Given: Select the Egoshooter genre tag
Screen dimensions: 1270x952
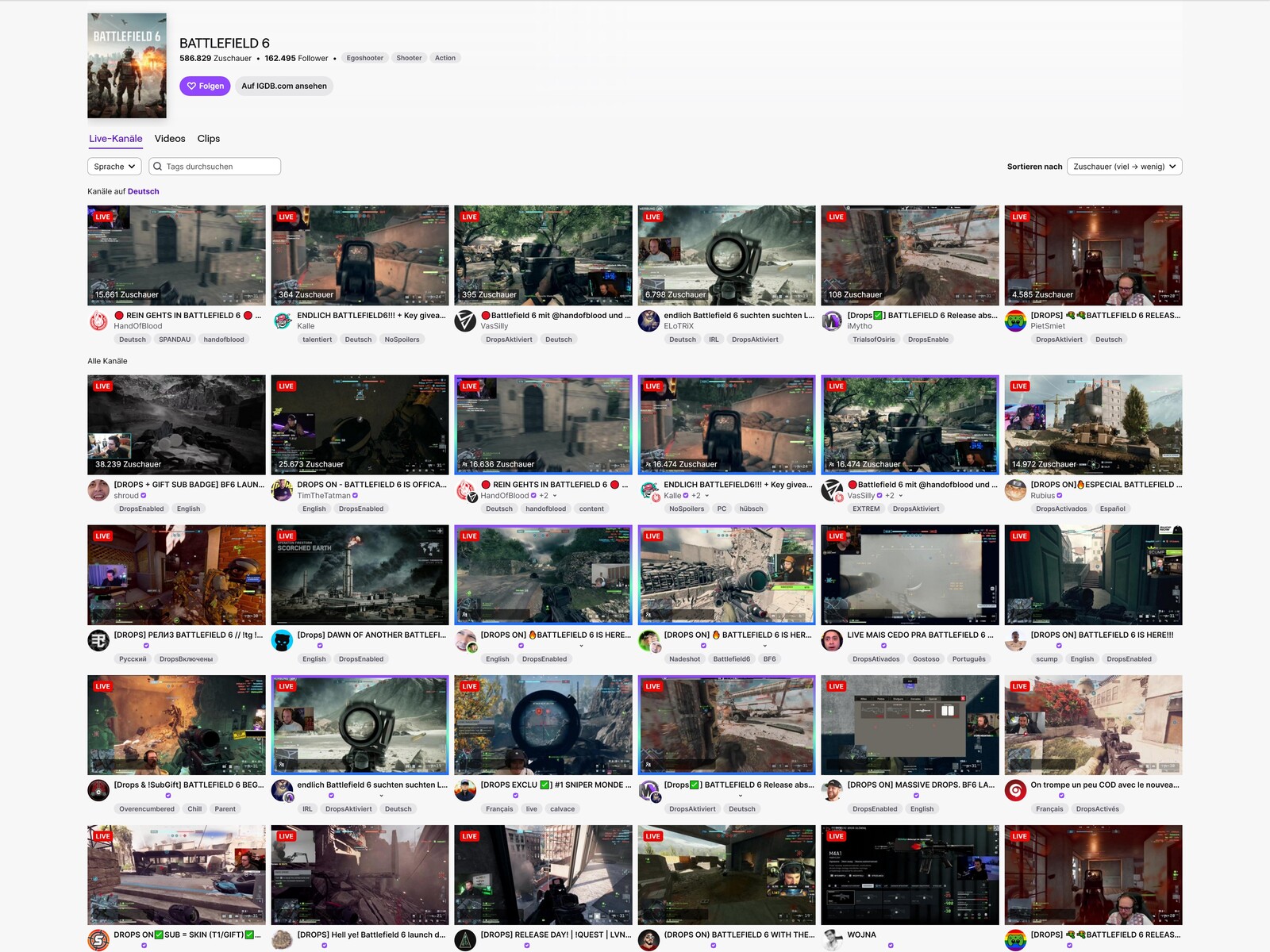Looking at the screenshot, I should point(365,58).
